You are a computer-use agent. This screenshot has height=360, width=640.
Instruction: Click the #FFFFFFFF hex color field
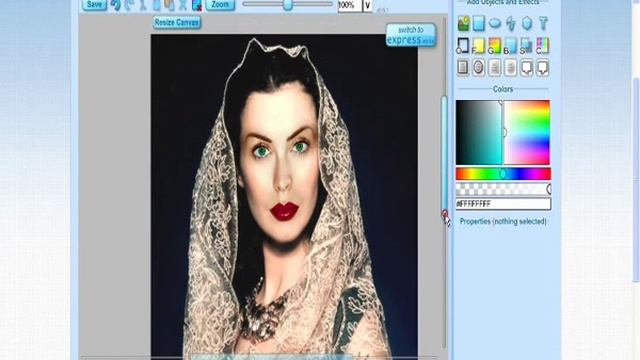(503, 204)
